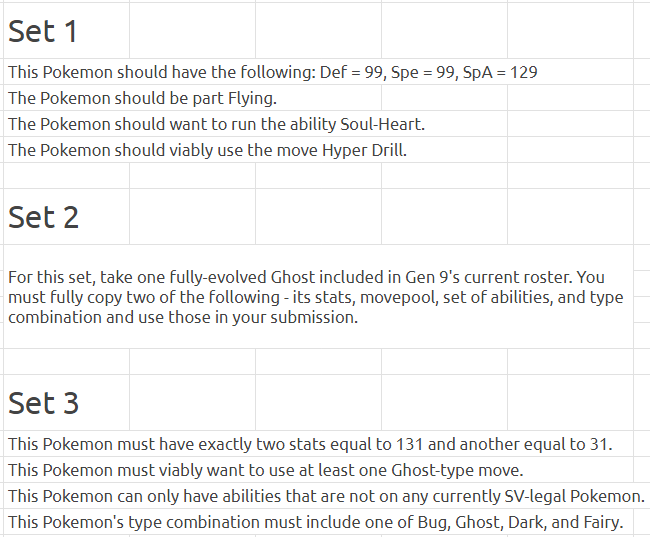Select the empty cell right of Set 1

[192, 31]
